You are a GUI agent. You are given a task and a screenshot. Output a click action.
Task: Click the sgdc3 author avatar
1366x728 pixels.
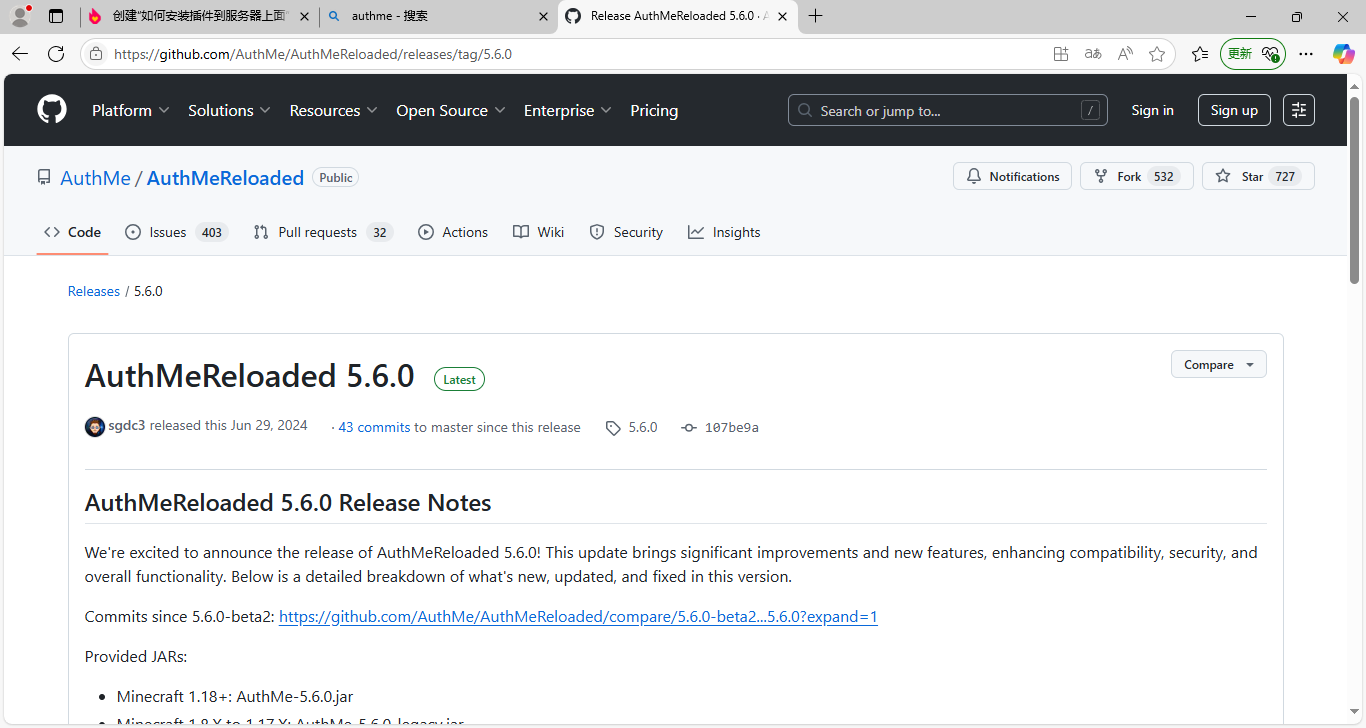pyautogui.click(x=95, y=427)
